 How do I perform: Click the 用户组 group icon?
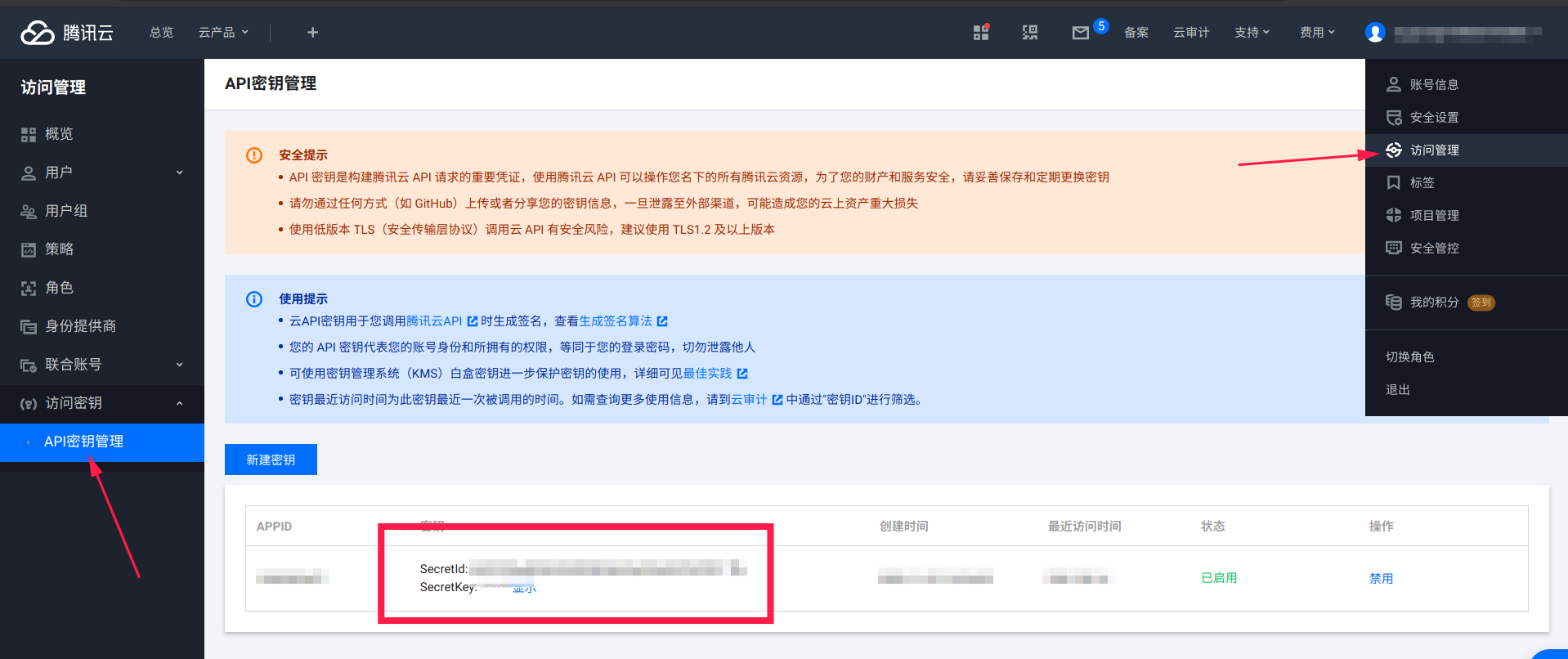[29, 211]
